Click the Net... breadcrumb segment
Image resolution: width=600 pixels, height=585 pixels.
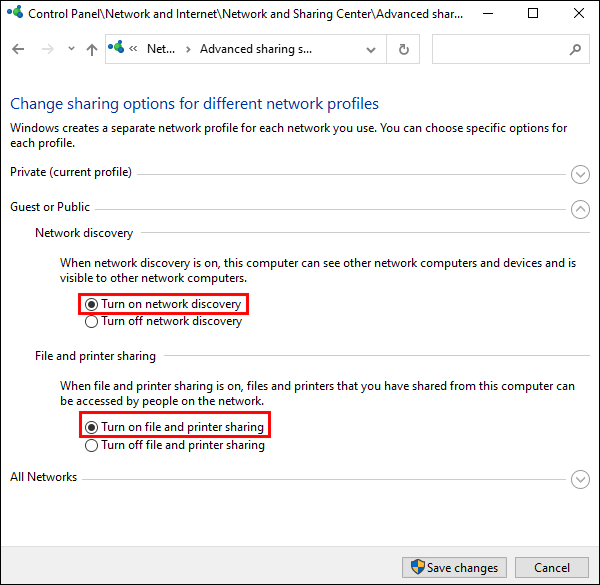pos(161,49)
